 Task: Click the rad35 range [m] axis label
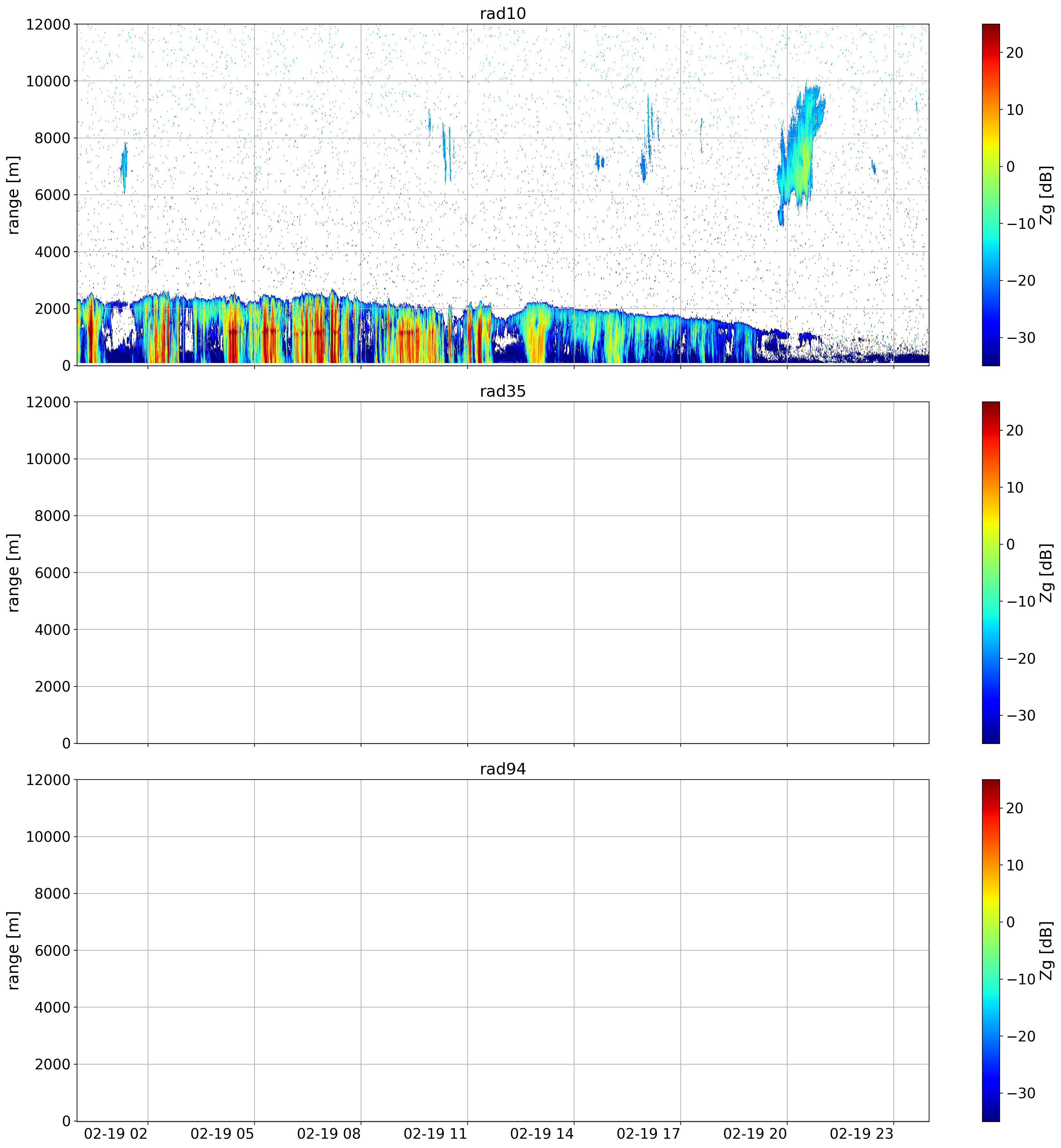coord(13,572)
